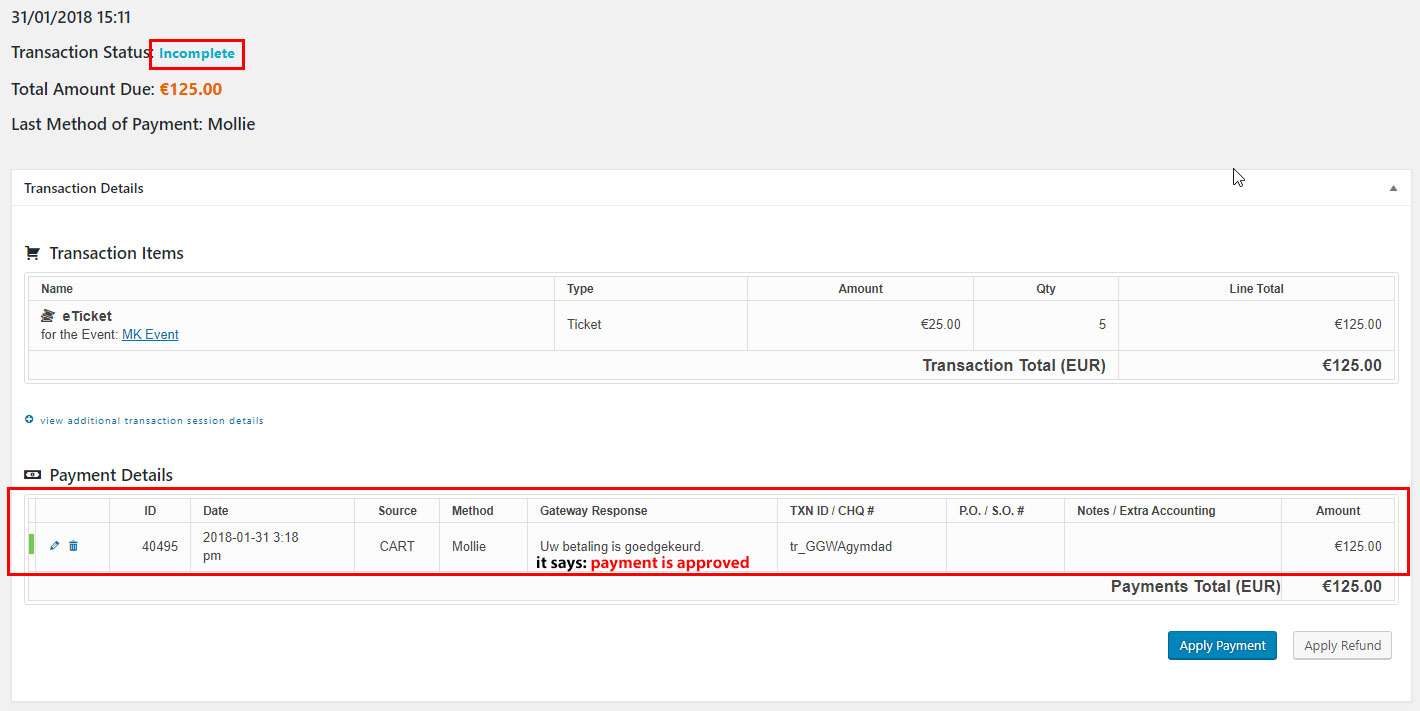Click the trash delete payment icon
This screenshot has width=1420, height=711.
pos(73,546)
